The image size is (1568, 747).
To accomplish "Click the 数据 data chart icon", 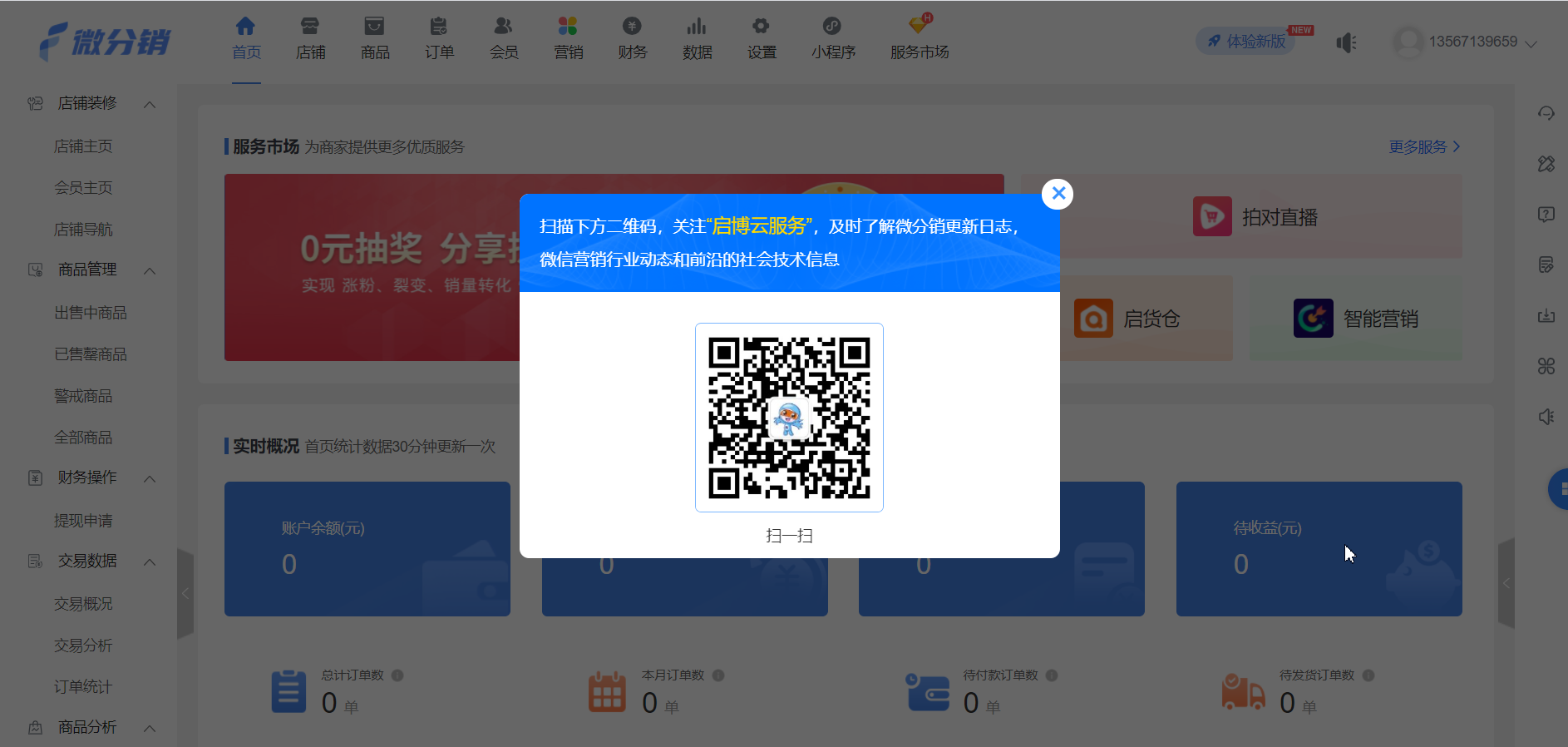I will (697, 27).
